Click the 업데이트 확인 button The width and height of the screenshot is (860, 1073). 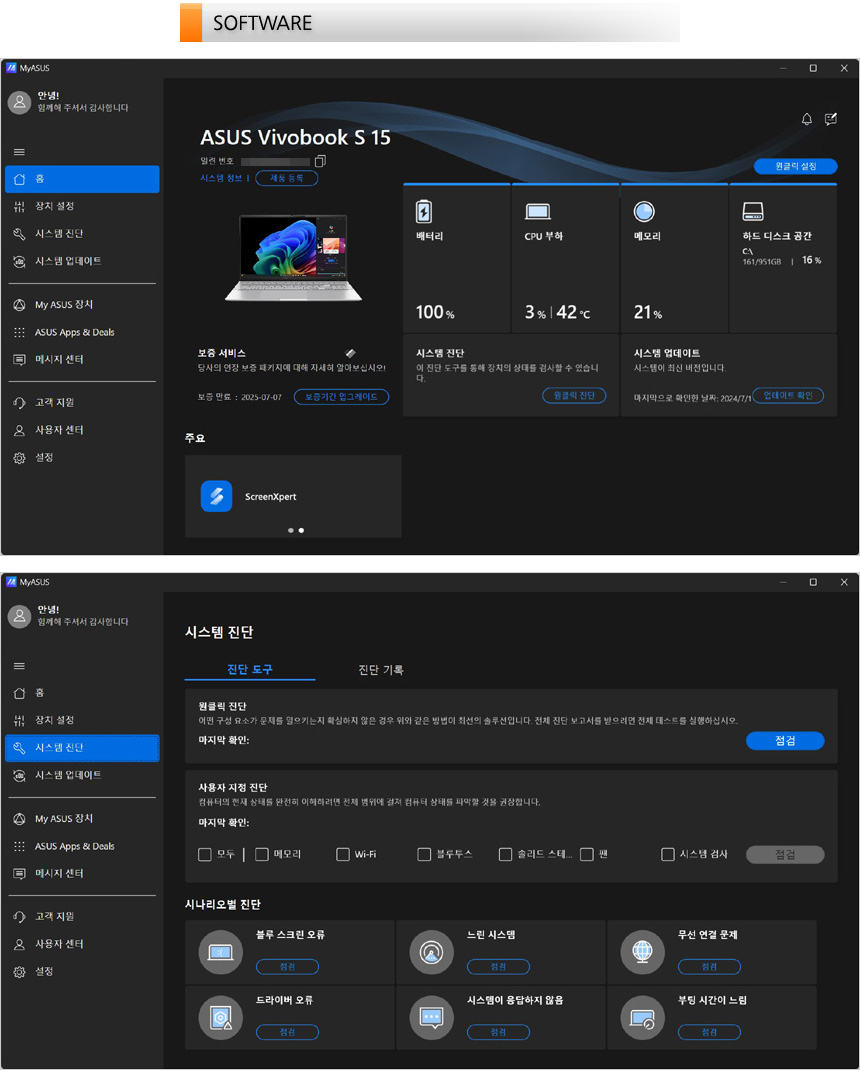(x=788, y=396)
